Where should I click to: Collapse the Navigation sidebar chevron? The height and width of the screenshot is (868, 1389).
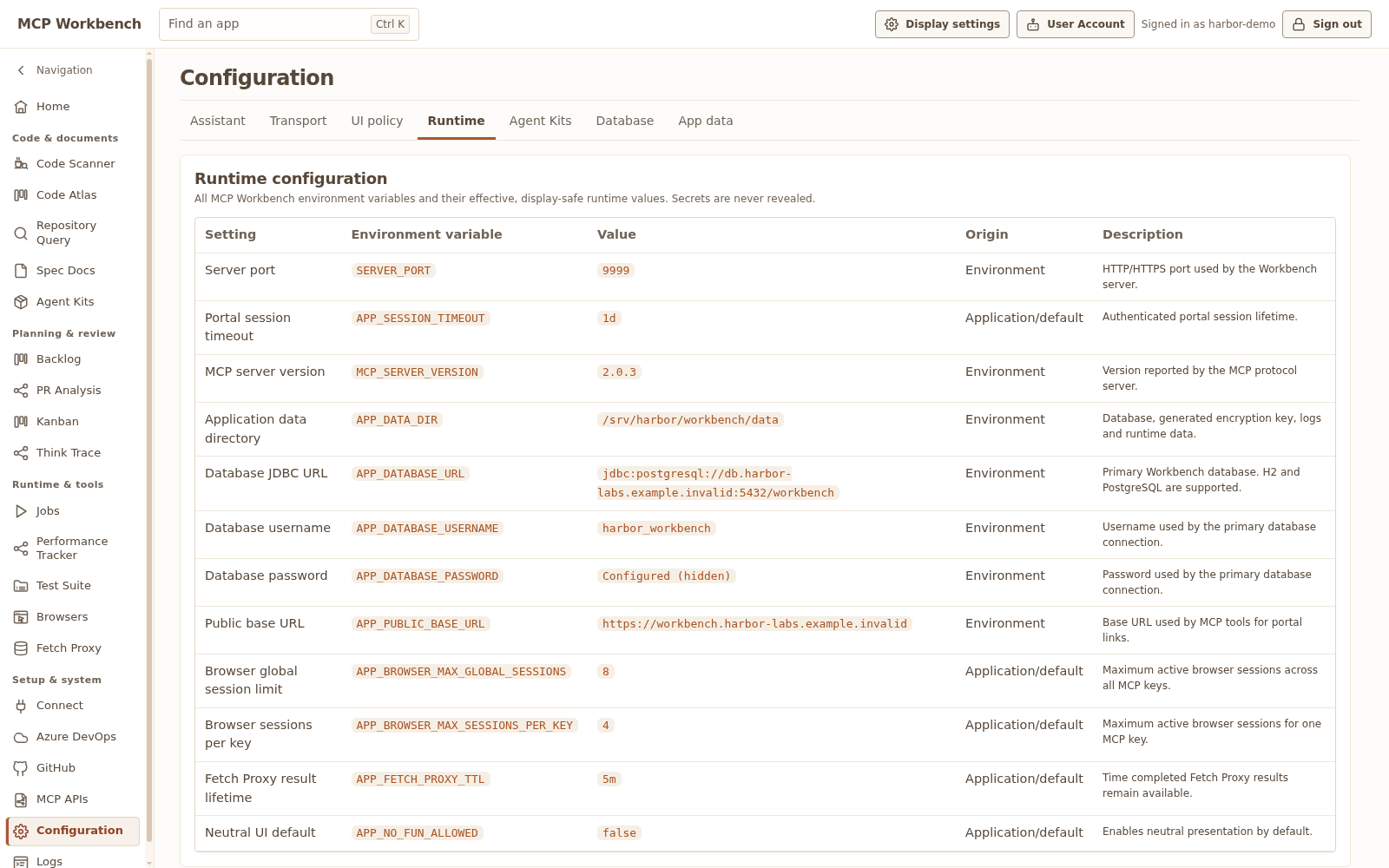[x=21, y=70]
